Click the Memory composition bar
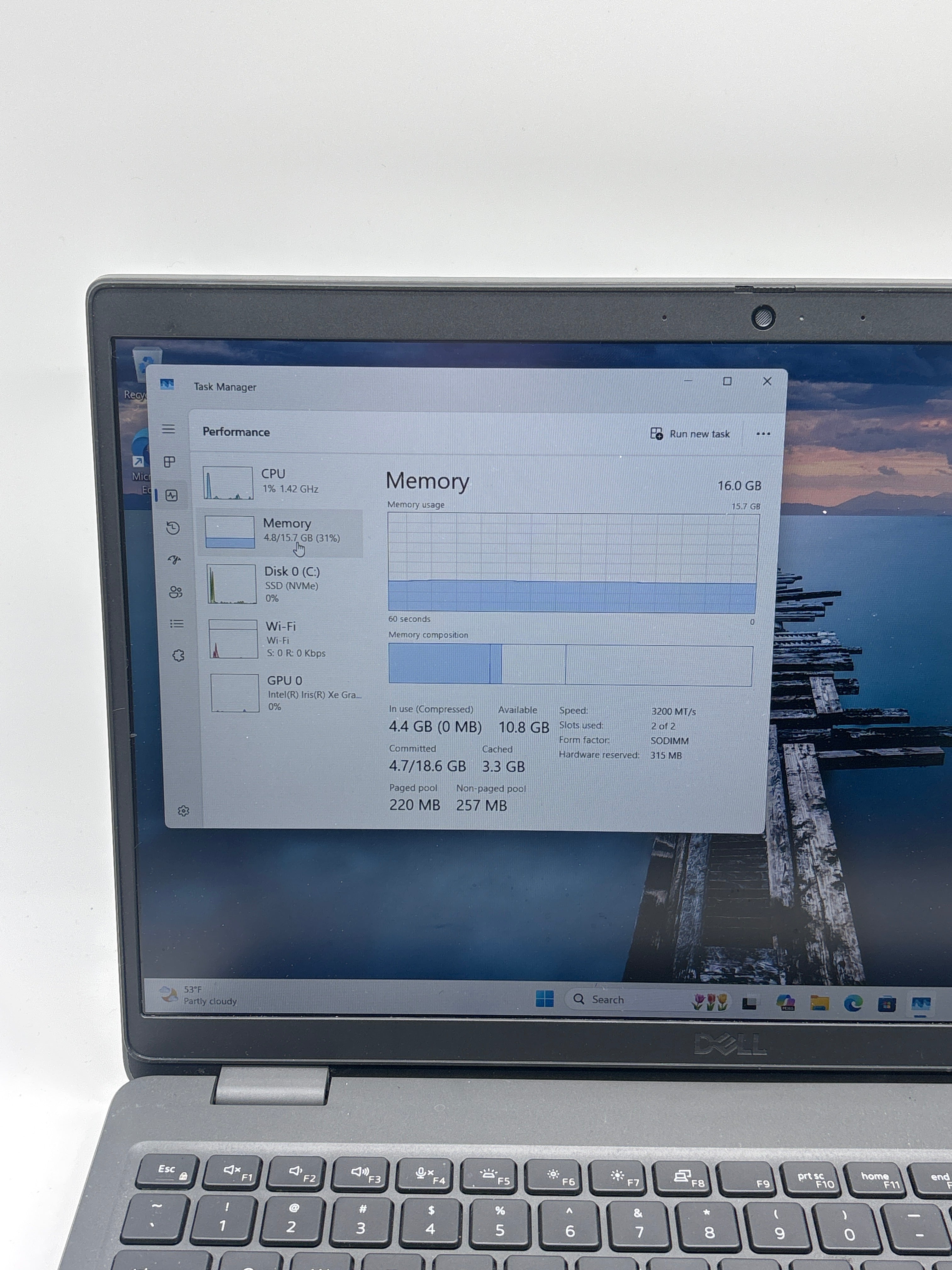952x1270 pixels. click(x=571, y=665)
